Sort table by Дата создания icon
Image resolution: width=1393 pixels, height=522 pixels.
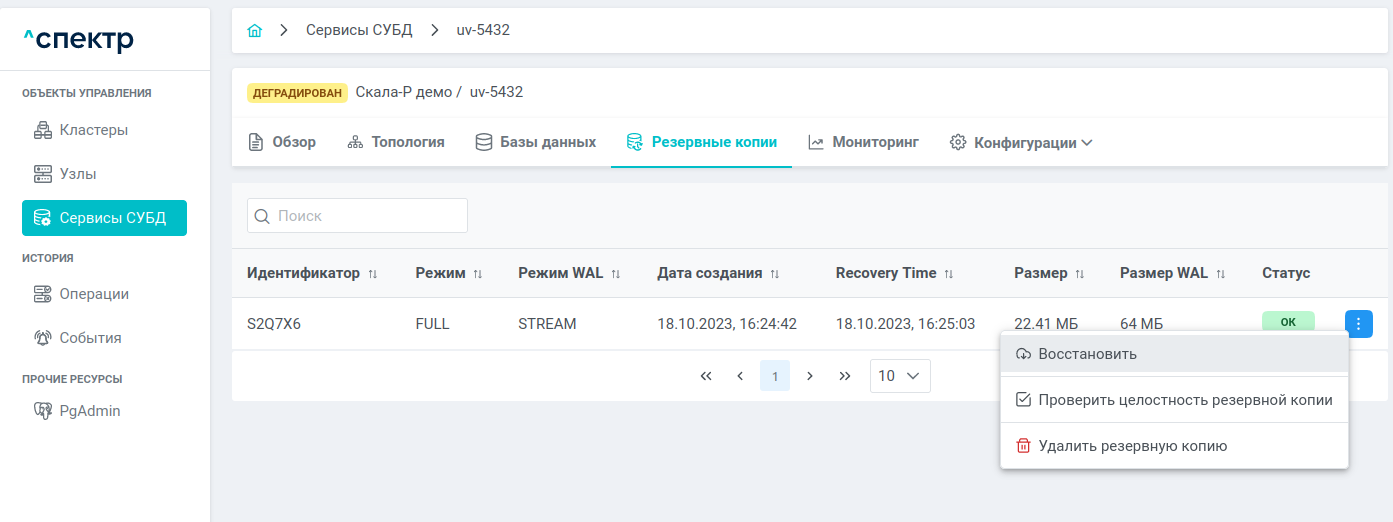click(x=775, y=274)
